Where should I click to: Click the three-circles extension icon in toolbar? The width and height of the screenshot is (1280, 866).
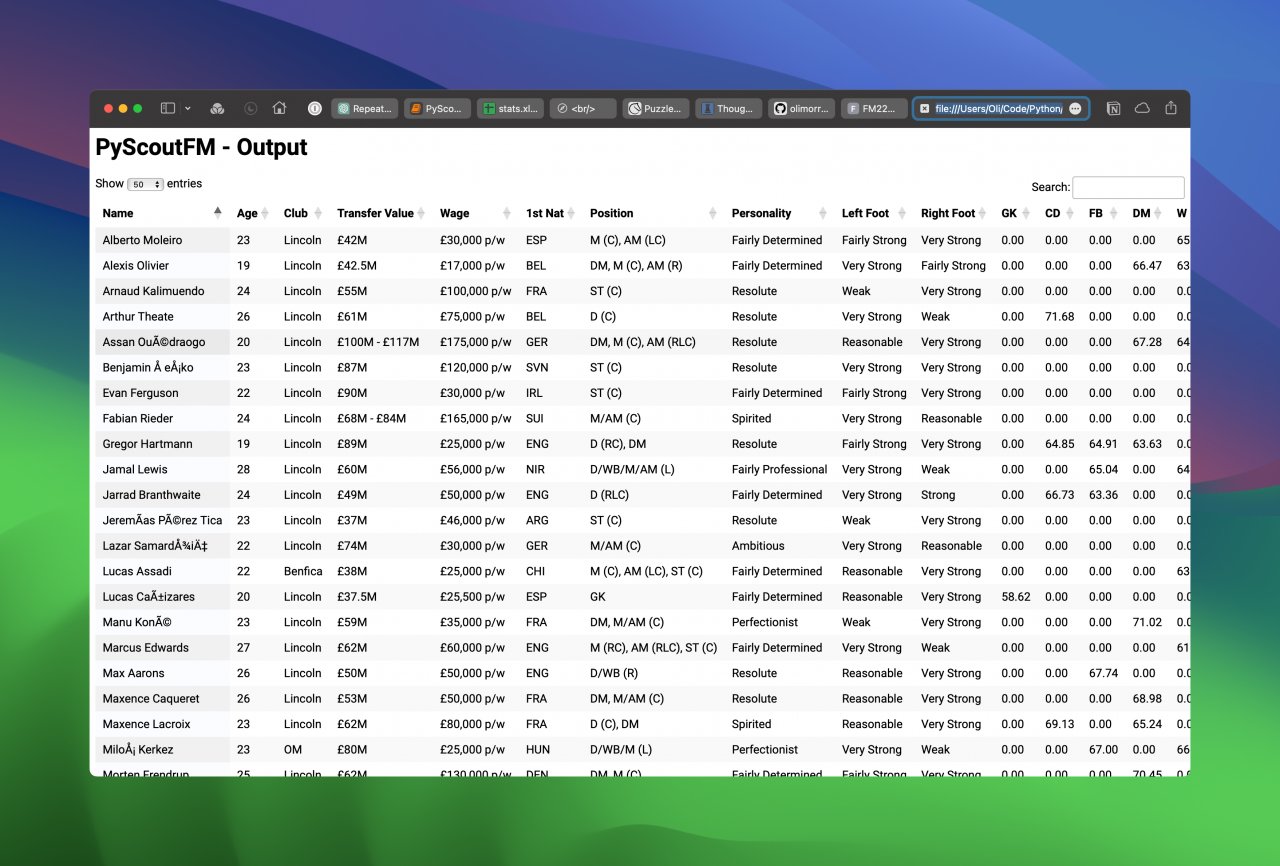pyautogui.click(x=217, y=108)
